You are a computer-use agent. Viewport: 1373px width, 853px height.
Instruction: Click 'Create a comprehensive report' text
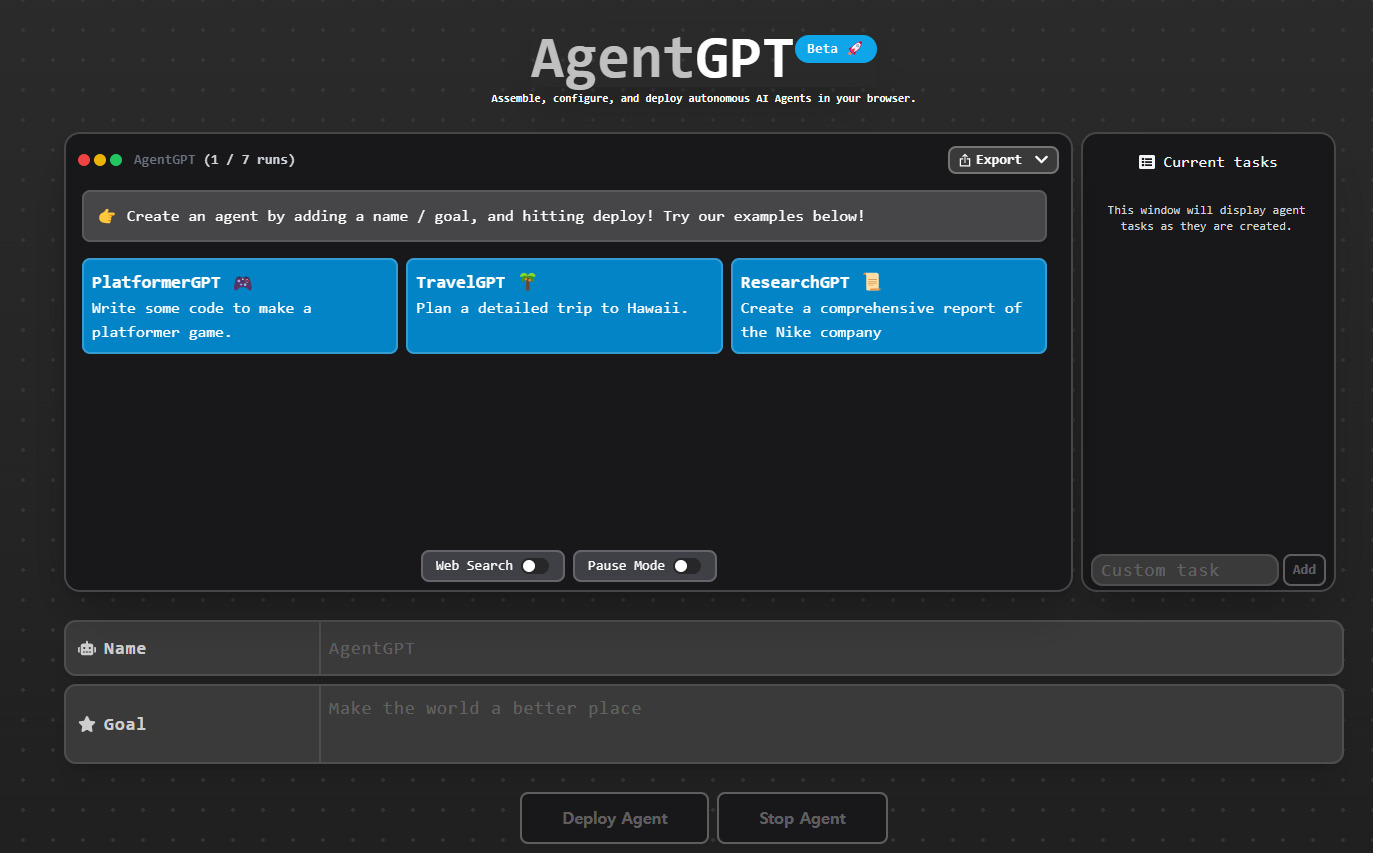pyautogui.click(x=881, y=320)
